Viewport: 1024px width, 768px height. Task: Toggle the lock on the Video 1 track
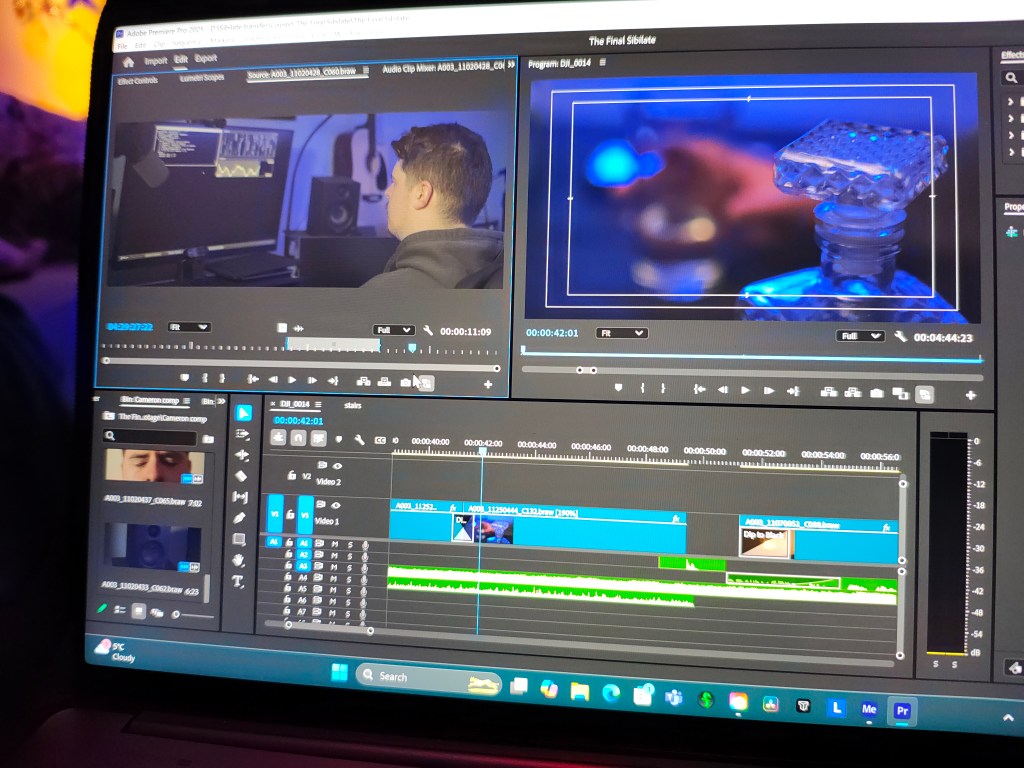290,514
